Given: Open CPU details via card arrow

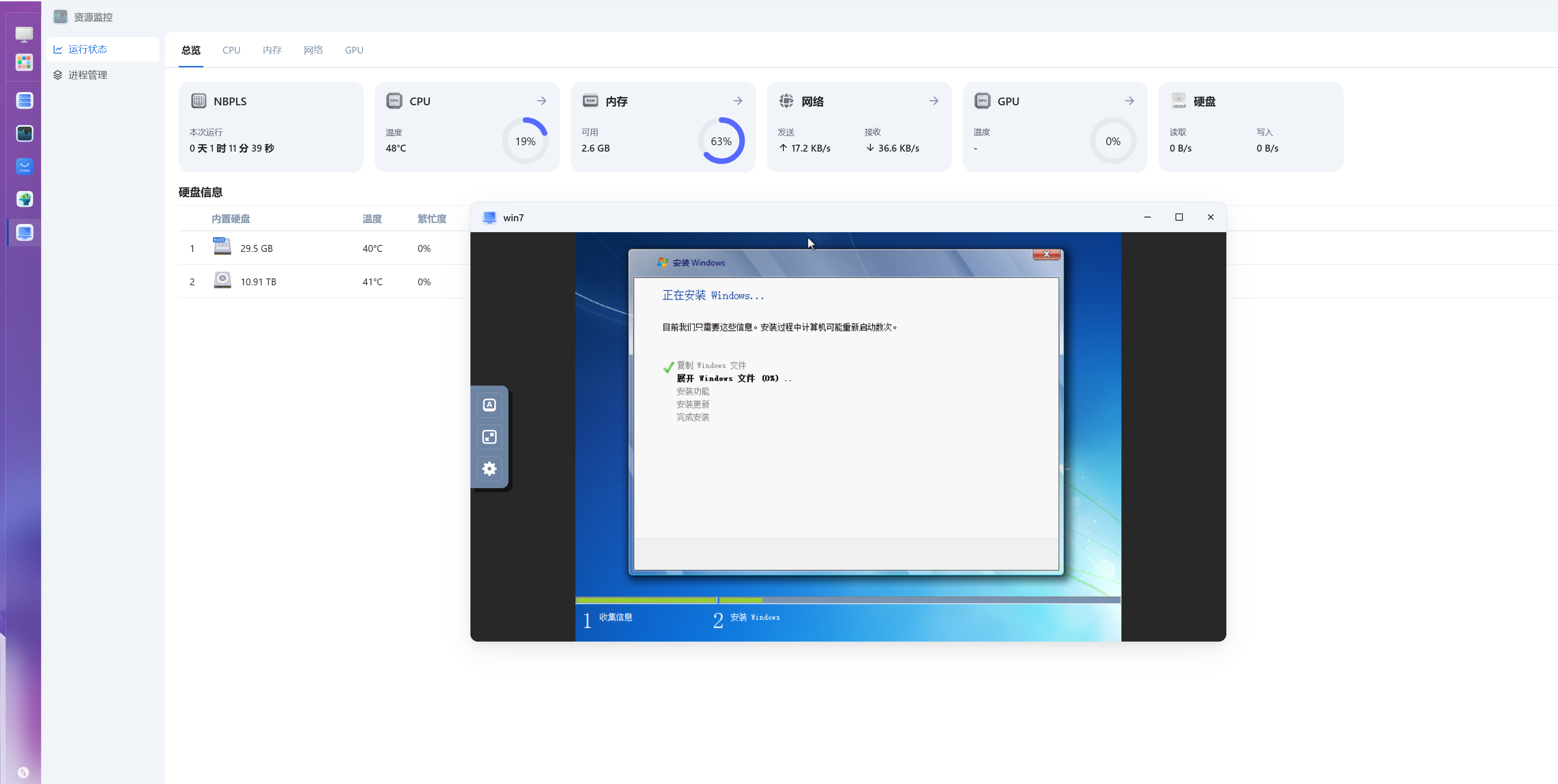Looking at the screenshot, I should click(x=542, y=101).
